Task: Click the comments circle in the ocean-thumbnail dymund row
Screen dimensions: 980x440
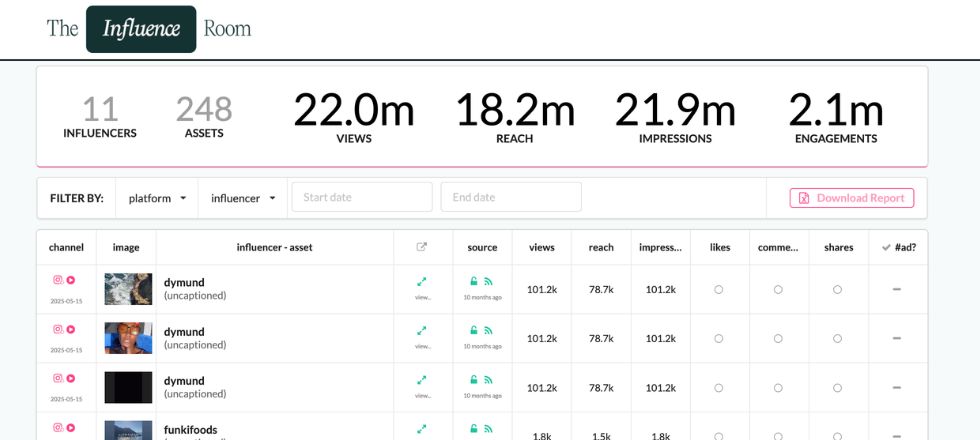Action: point(778,289)
